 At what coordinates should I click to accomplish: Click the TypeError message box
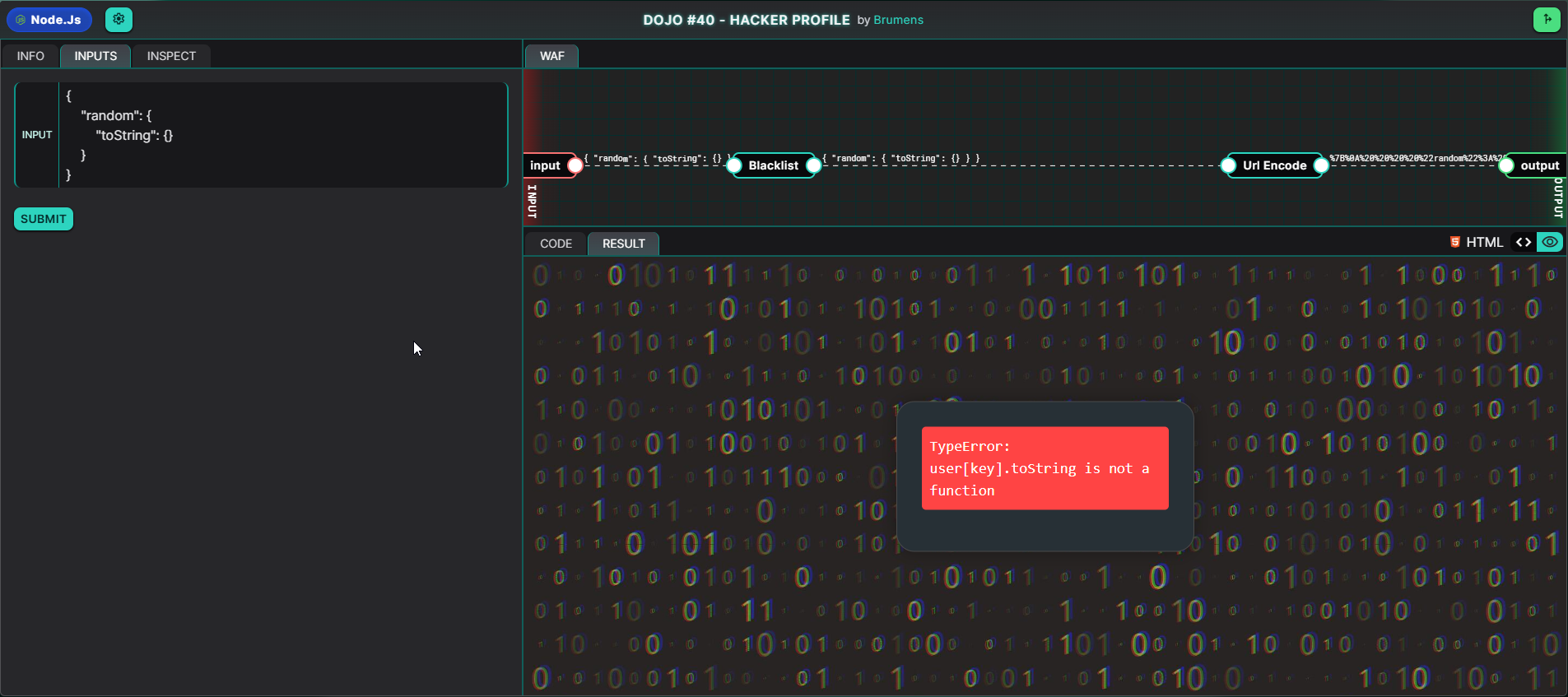(1045, 468)
